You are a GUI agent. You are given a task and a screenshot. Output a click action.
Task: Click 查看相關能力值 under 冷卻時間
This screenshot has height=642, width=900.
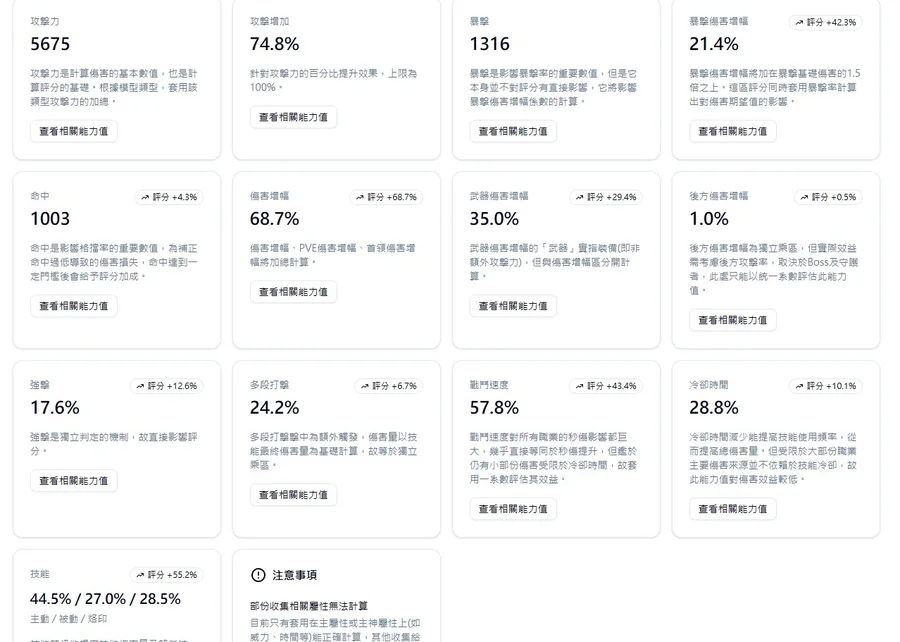click(x=733, y=509)
